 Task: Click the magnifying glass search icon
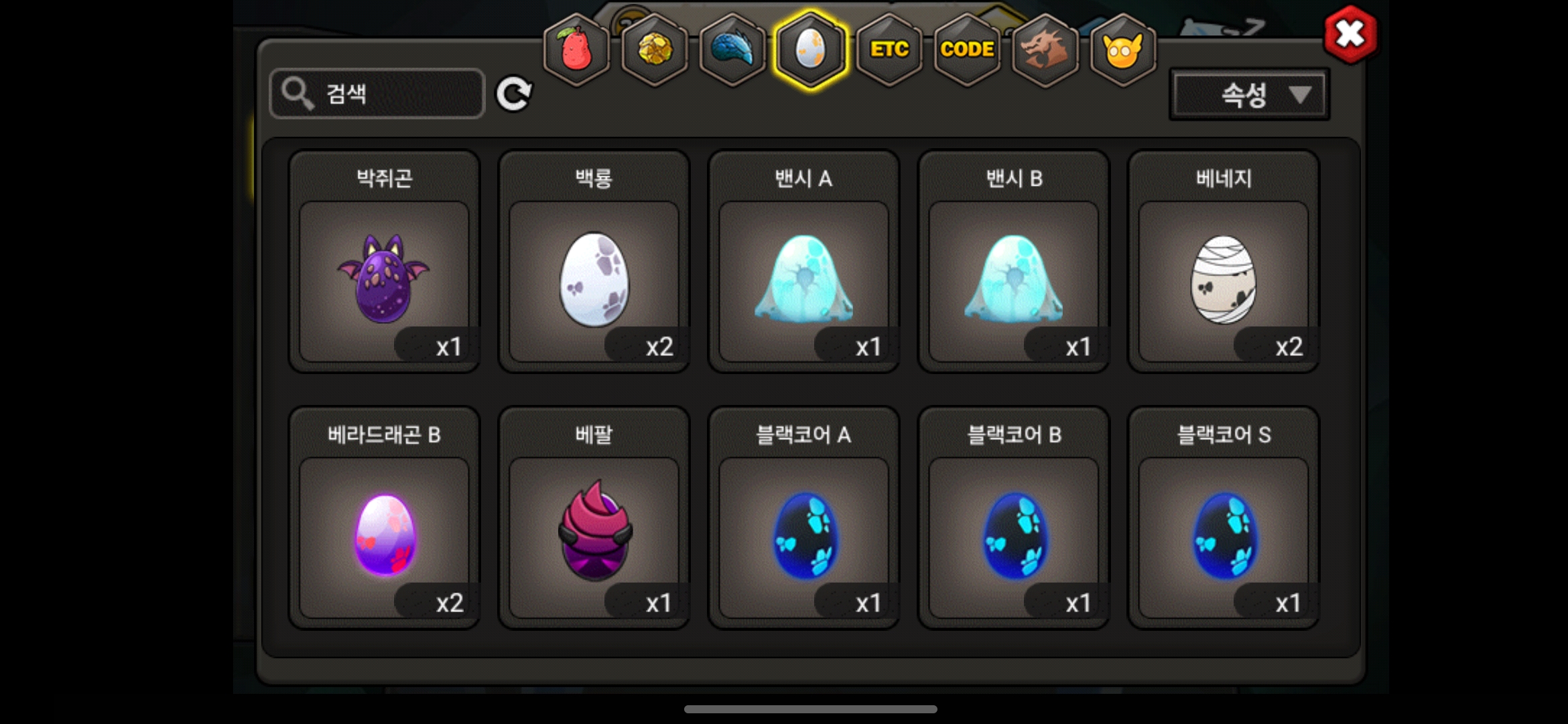point(298,93)
